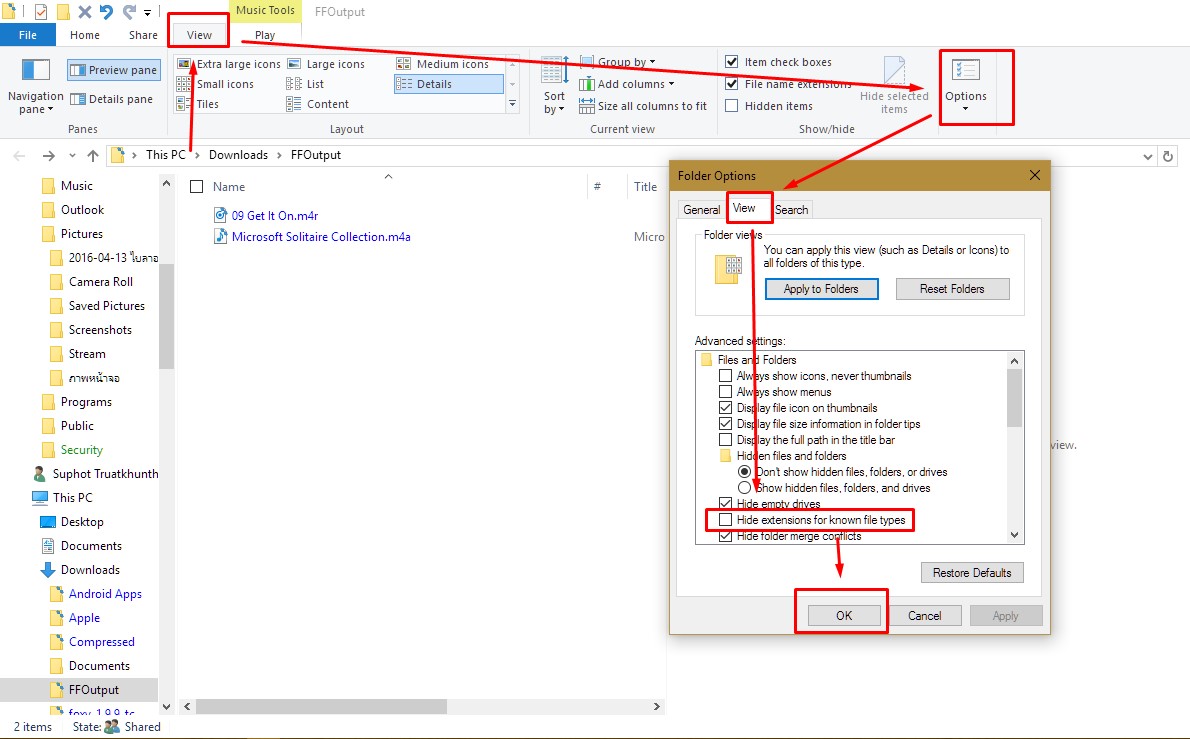The image size is (1190, 739).
Task: Click the Redo icon in quick access toolbar
Action: (130, 11)
